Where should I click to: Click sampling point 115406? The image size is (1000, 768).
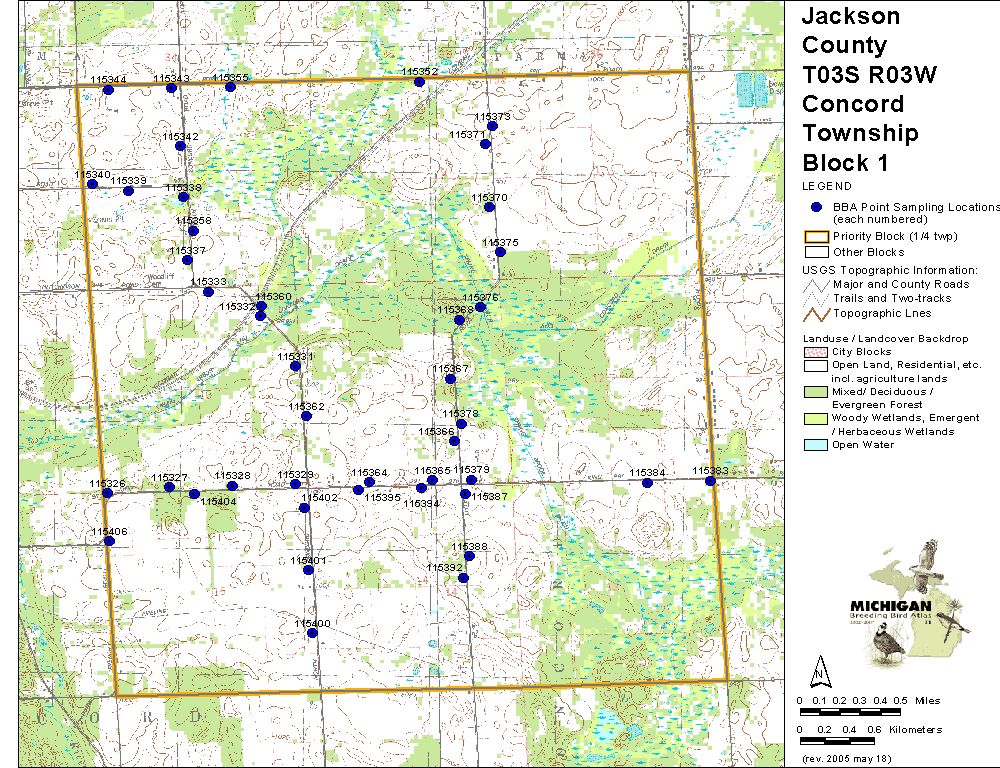point(109,541)
